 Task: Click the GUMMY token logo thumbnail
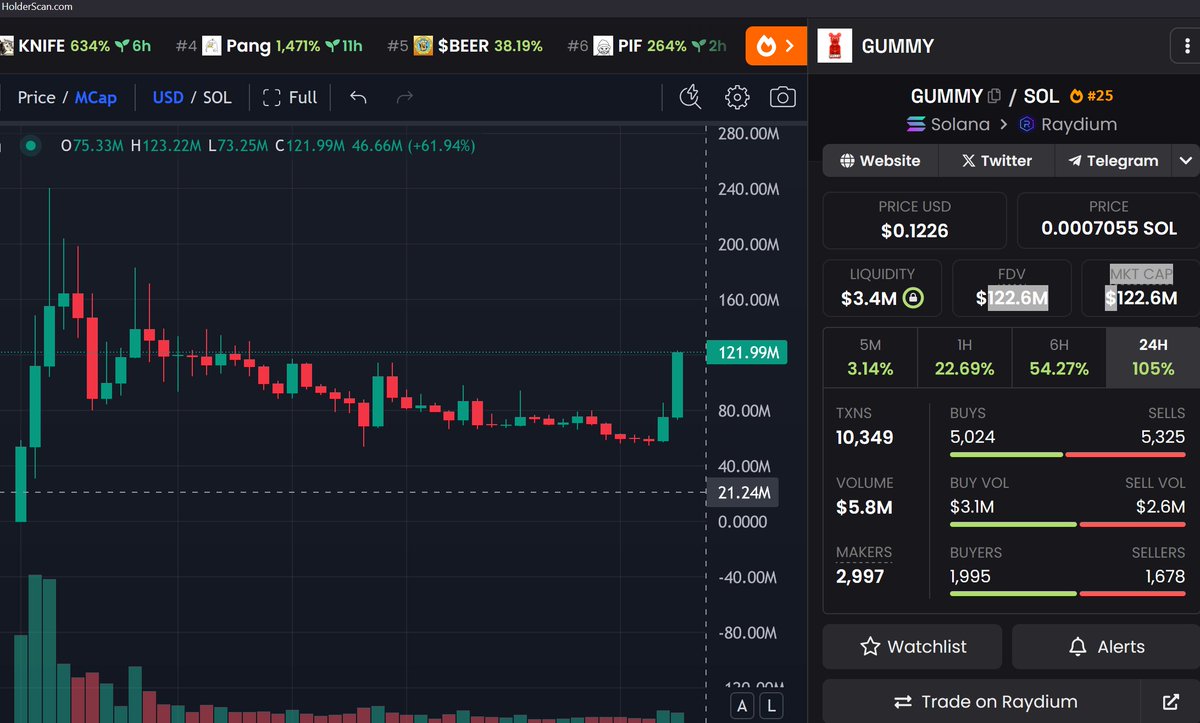[835, 46]
